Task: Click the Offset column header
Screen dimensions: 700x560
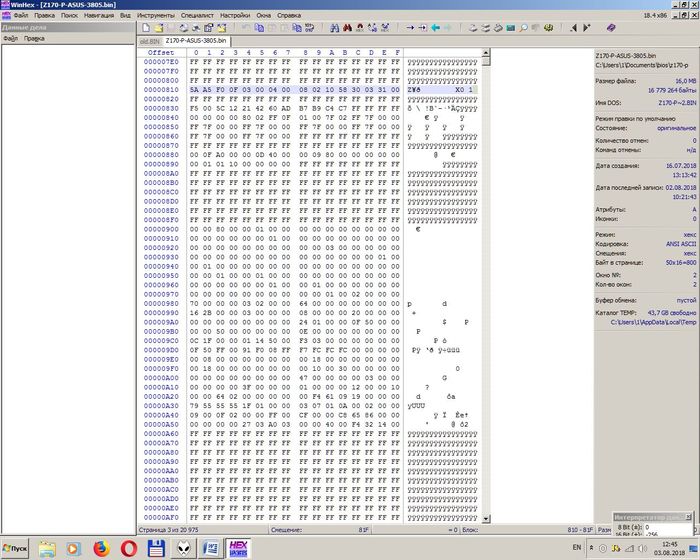Action: (x=160, y=52)
